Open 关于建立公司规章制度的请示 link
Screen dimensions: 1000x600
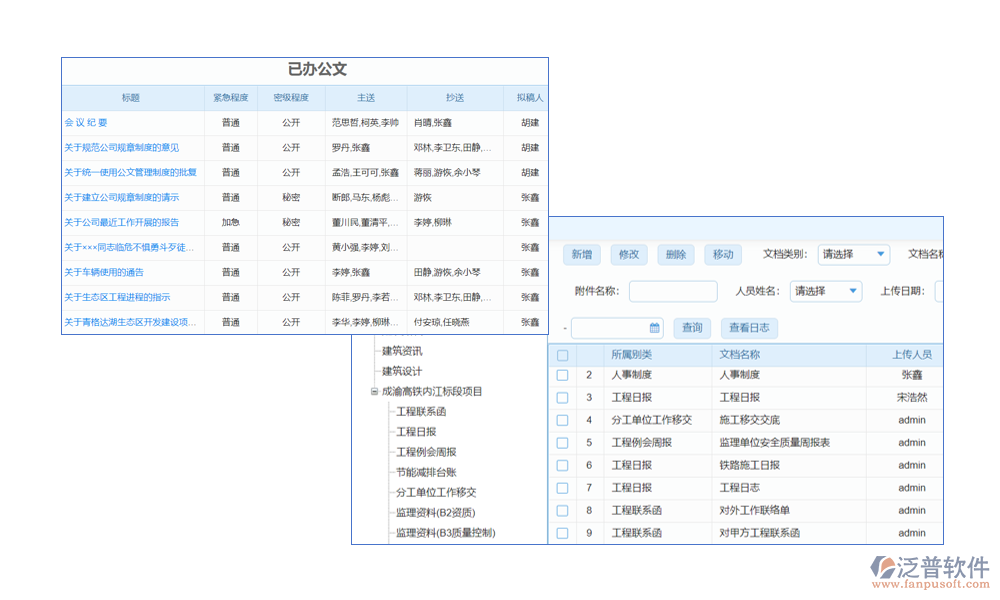(x=122, y=197)
